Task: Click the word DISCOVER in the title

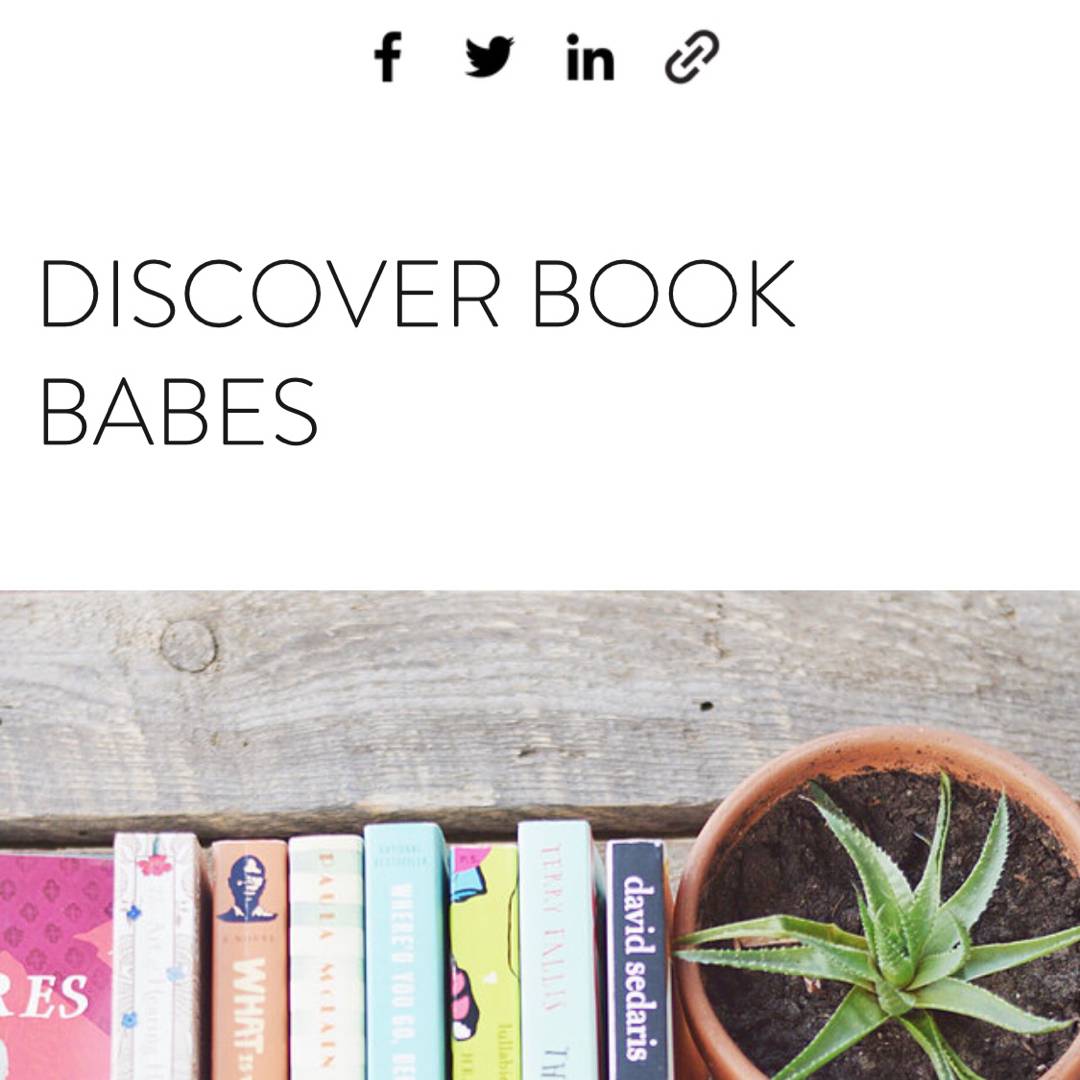Action: (x=271, y=293)
